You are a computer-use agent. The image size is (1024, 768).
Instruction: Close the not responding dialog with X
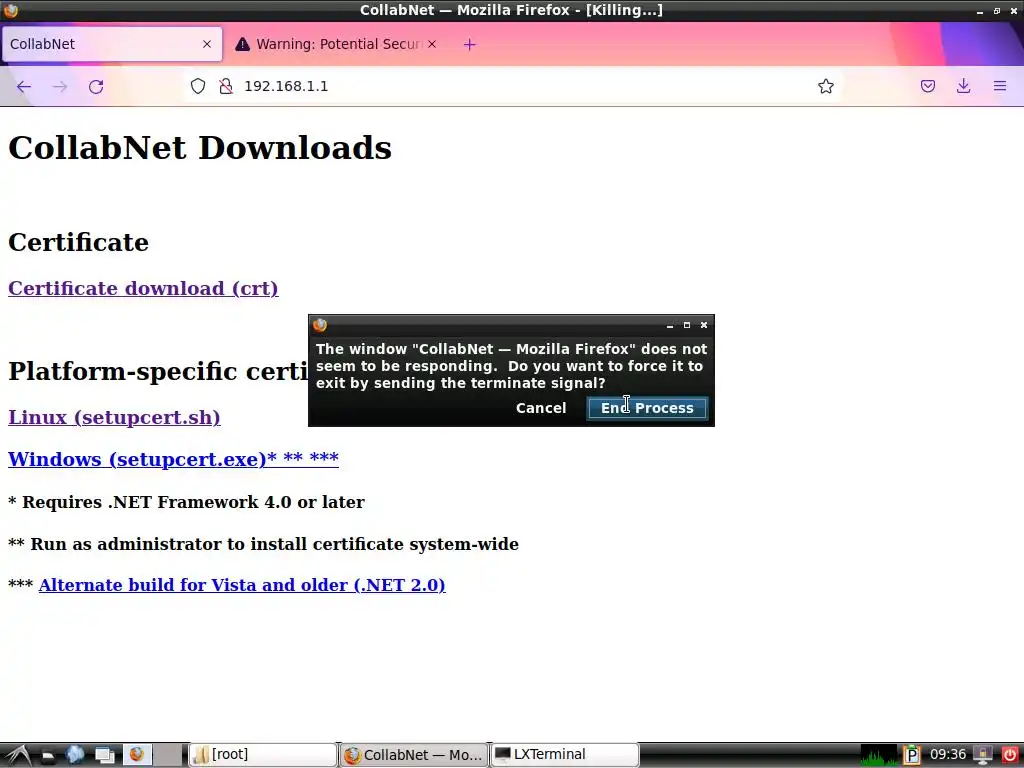(x=704, y=325)
